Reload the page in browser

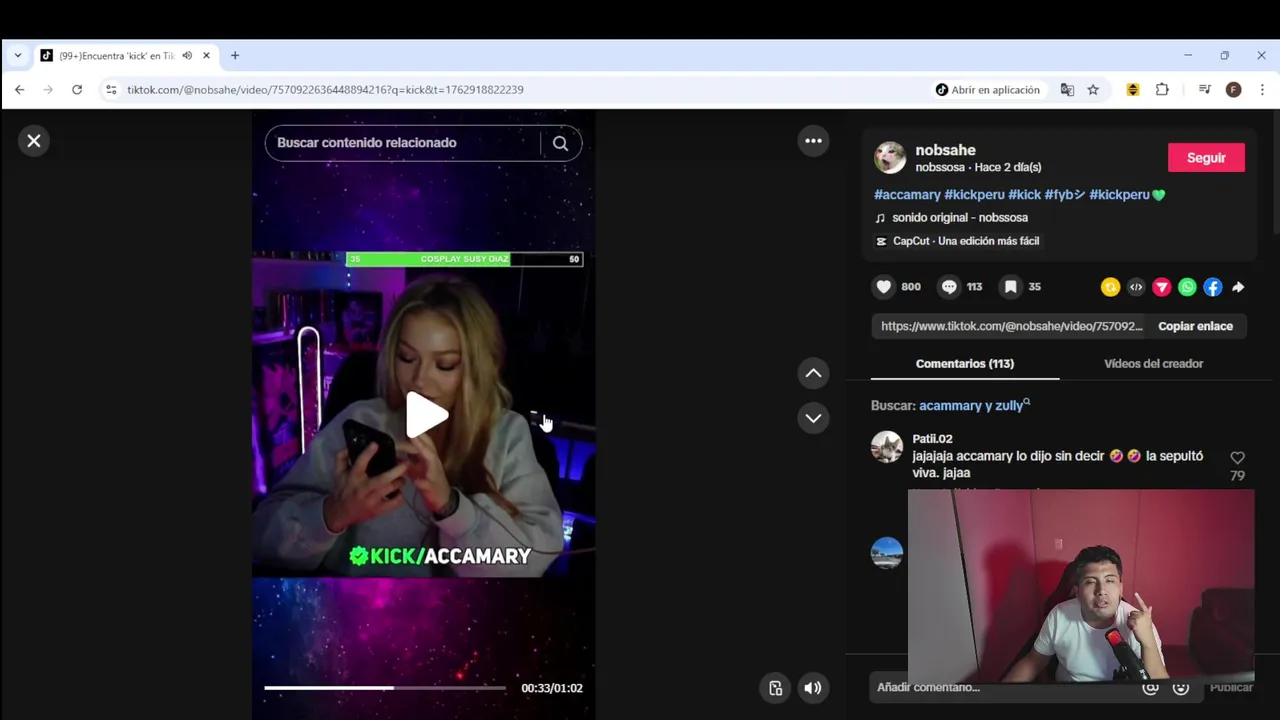77,90
